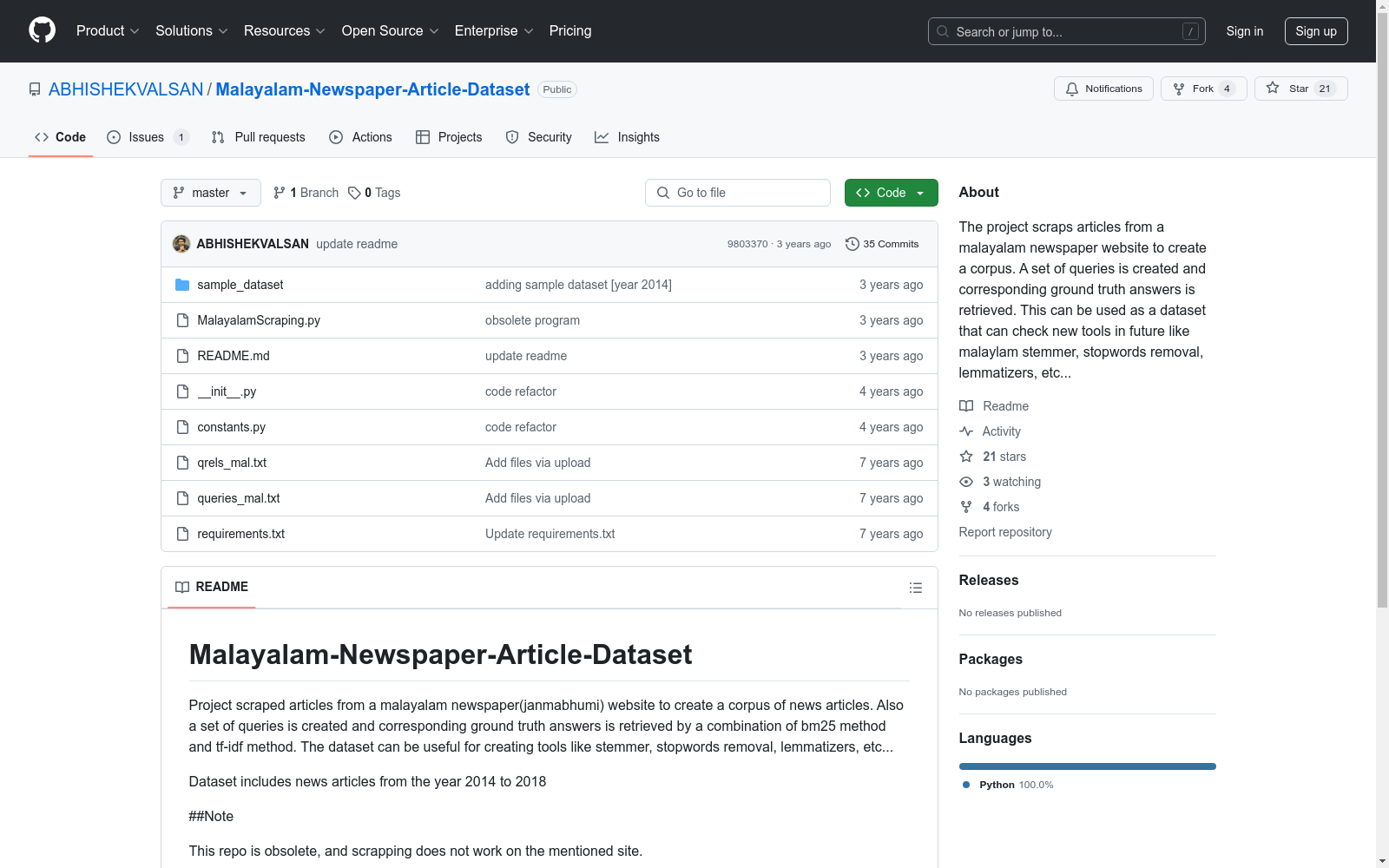Open the green Code dropdown button

tap(891, 193)
